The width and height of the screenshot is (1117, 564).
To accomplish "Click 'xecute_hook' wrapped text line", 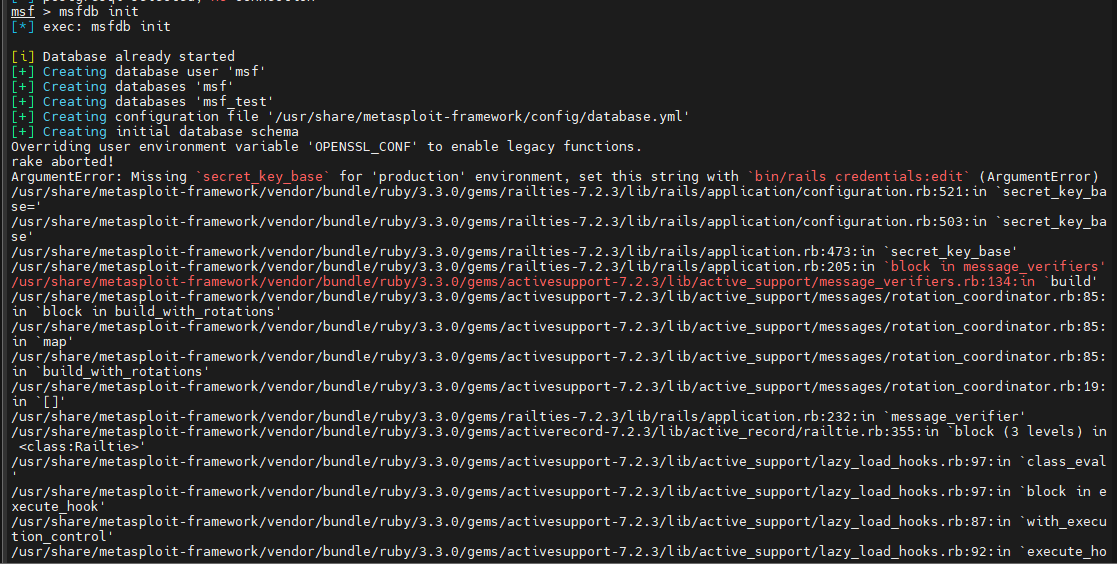I will [x=58, y=506].
